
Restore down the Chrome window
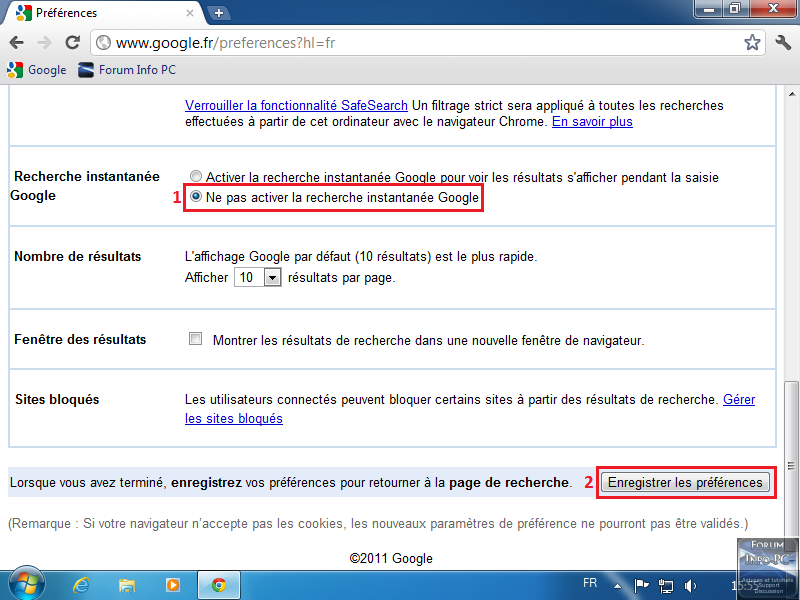(x=735, y=9)
